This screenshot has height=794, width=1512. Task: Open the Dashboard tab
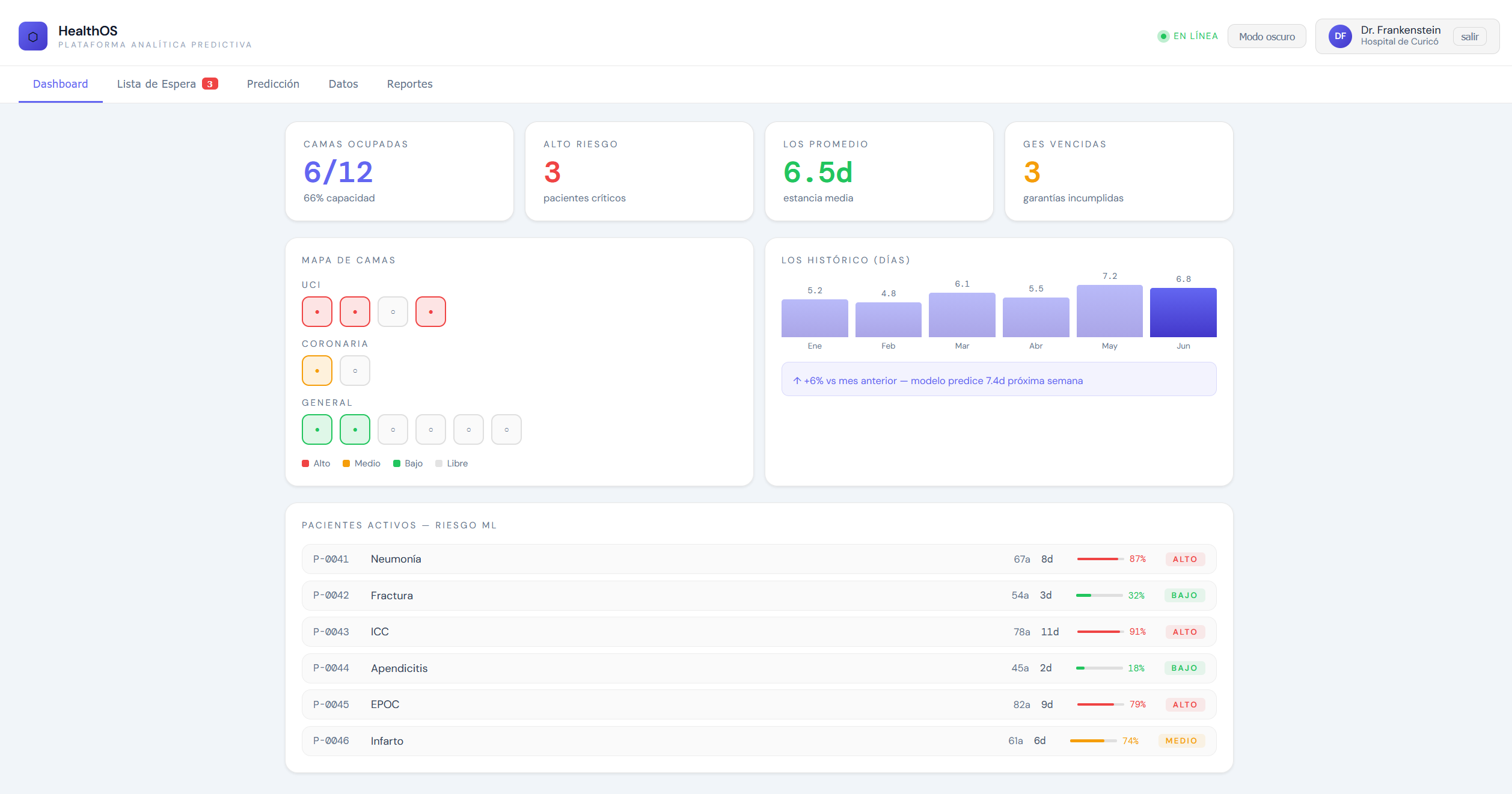coord(60,84)
